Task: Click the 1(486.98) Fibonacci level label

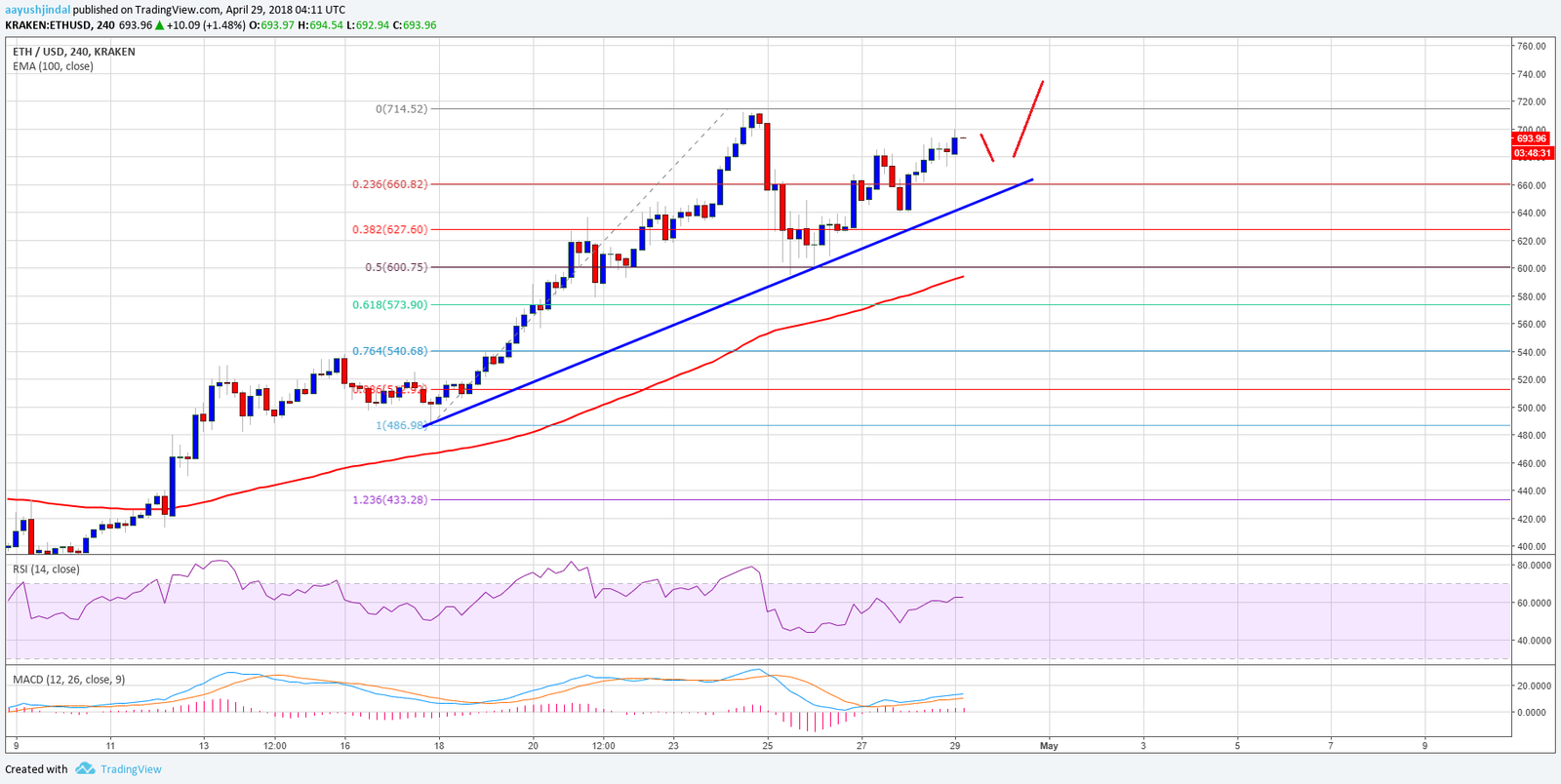Action: [x=401, y=425]
